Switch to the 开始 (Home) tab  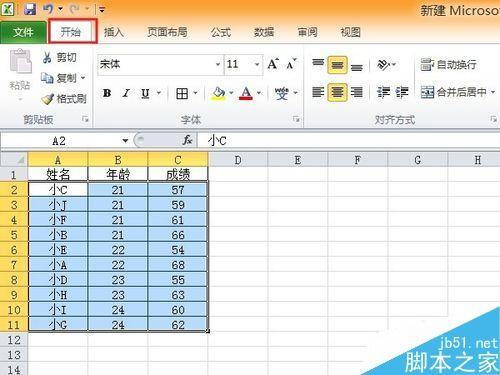click(x=71, y=32)
